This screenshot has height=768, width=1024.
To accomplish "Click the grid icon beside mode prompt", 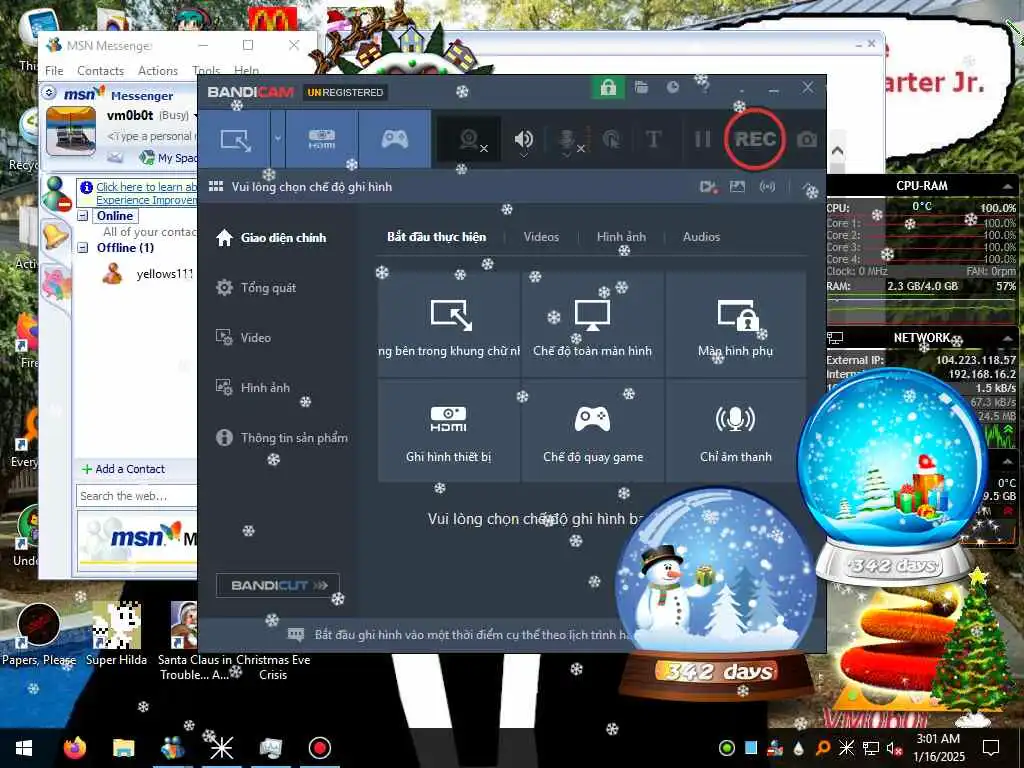I will tap(216, 186).
